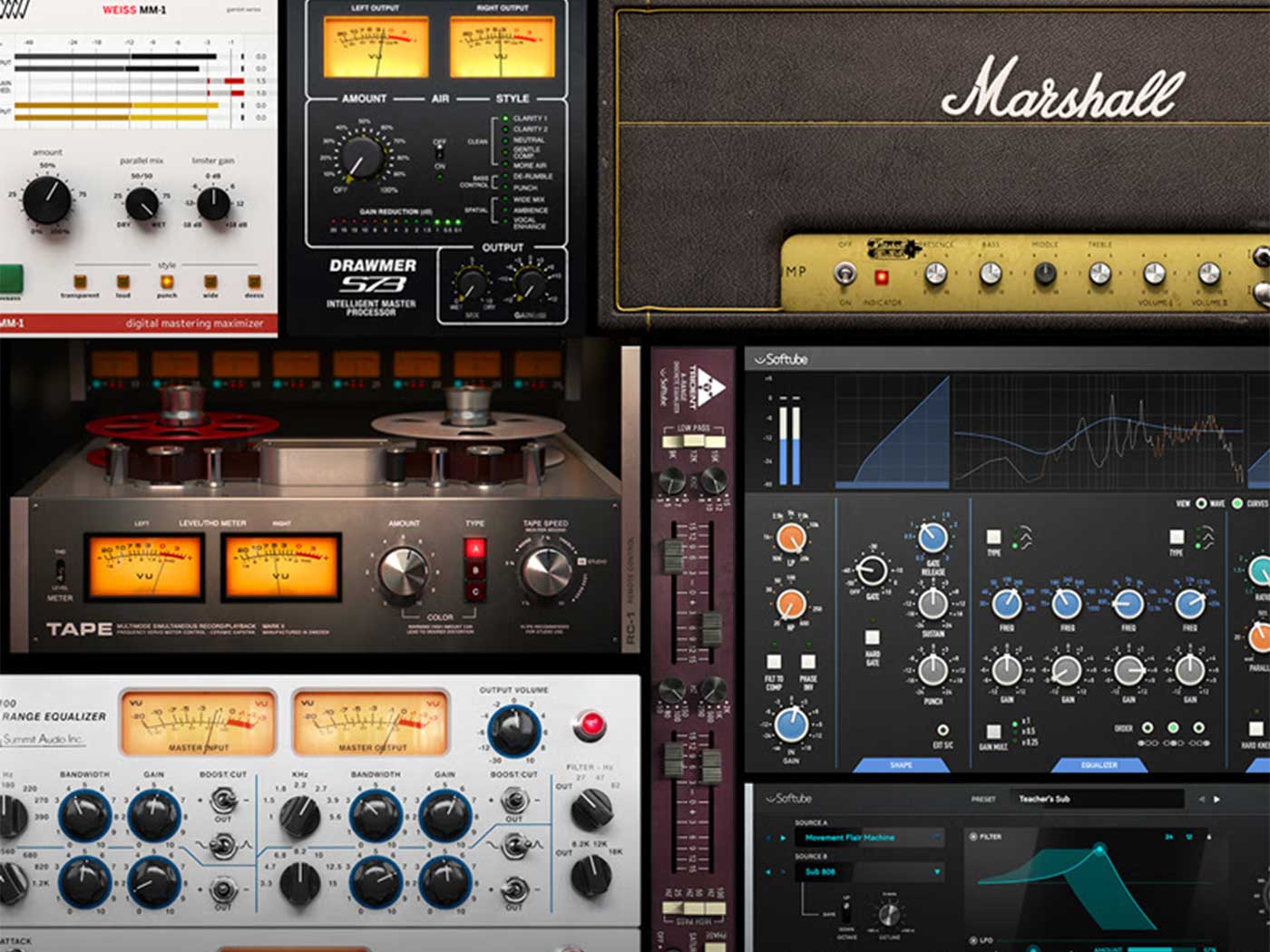
Task: Enable the Hard Gate button
Action: click(872, 636)
